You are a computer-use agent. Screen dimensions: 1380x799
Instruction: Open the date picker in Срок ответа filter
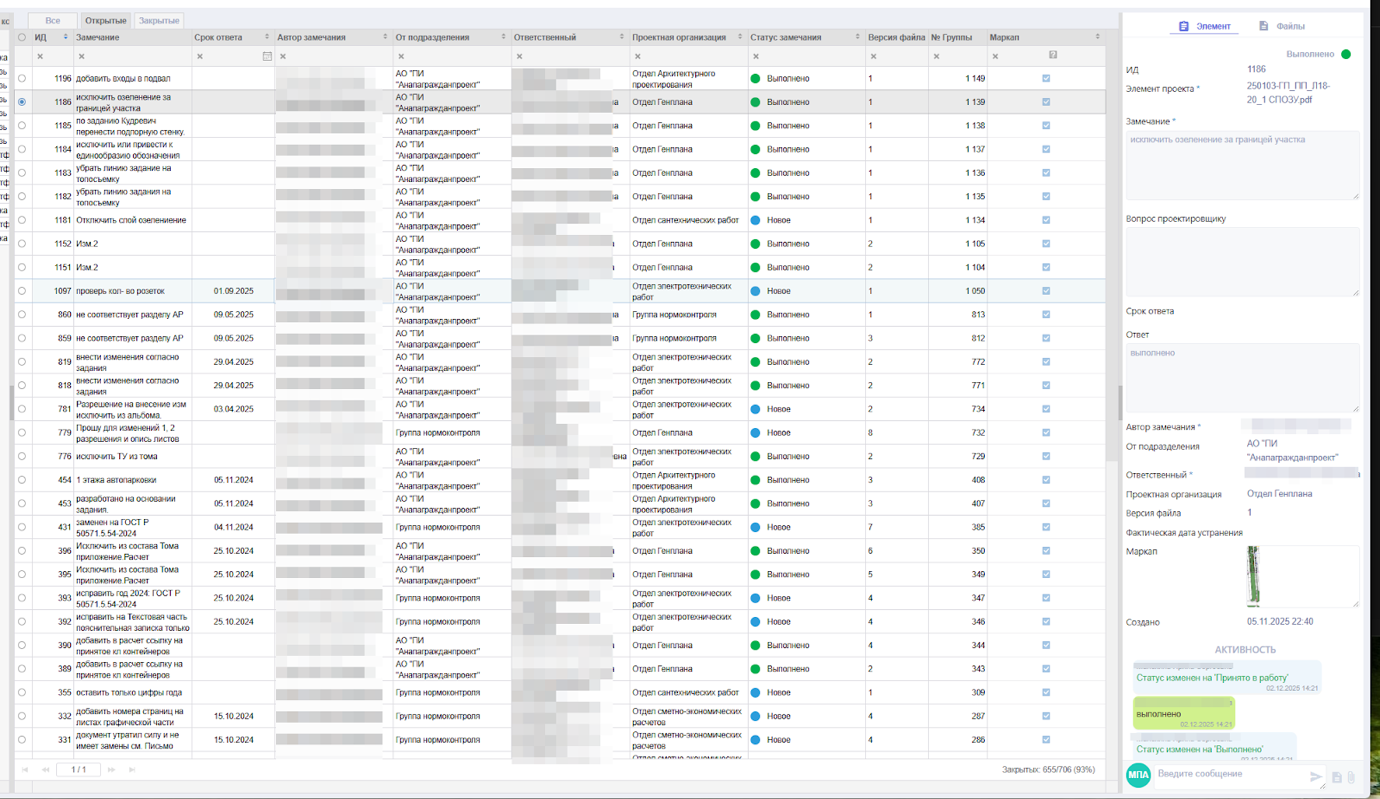point(267,56)
